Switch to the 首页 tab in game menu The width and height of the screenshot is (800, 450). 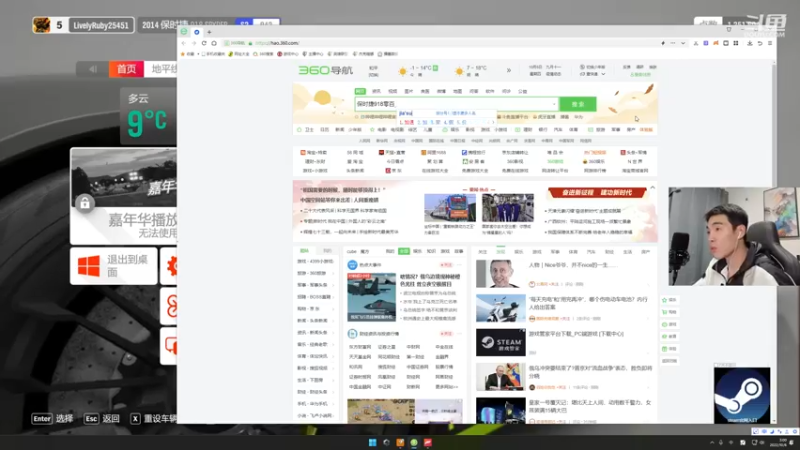[x=127, y=69]
